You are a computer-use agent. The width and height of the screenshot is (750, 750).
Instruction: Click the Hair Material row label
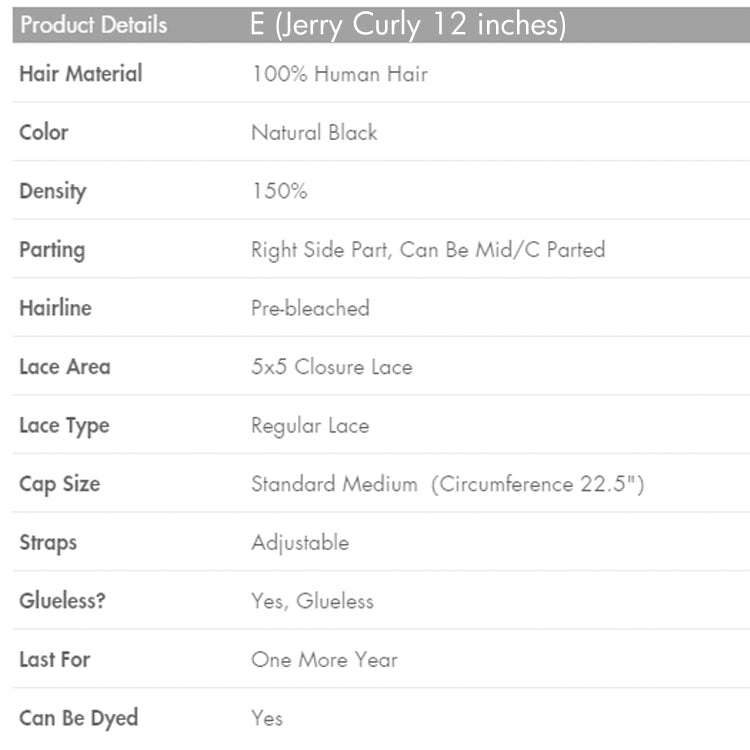point(81,74)
